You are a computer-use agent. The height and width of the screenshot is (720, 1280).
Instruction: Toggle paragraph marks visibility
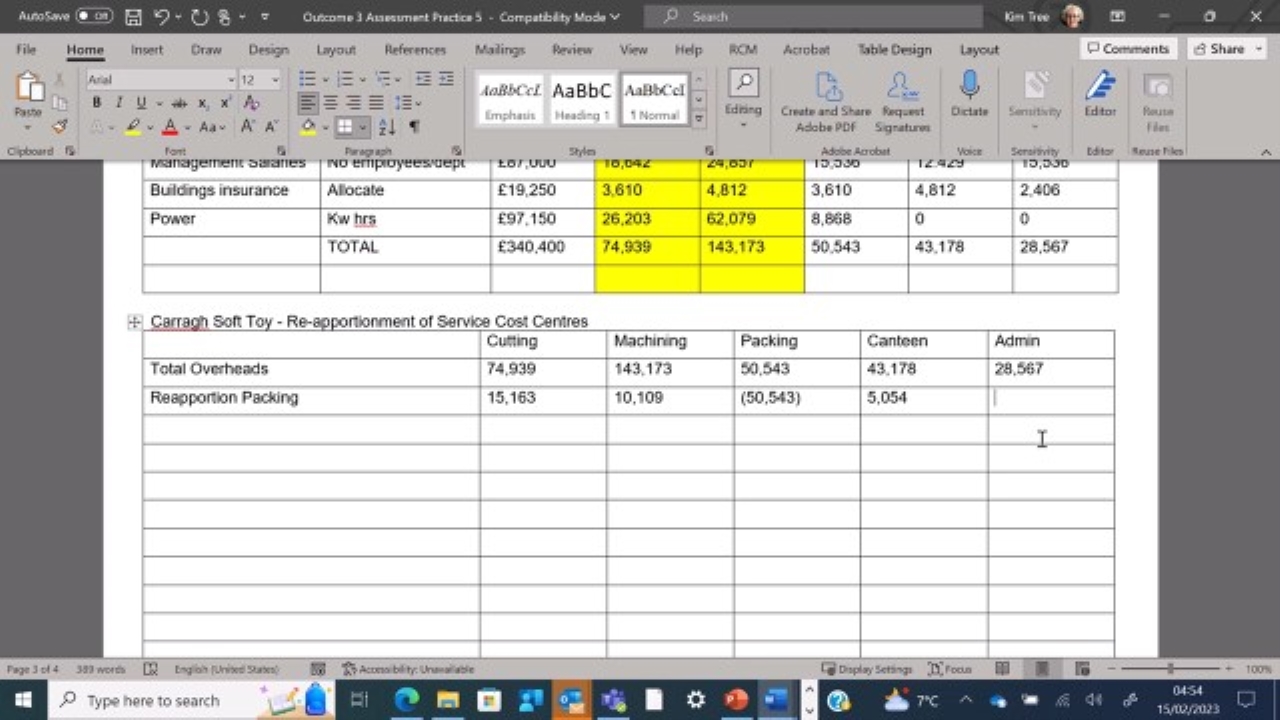point(414,127)
